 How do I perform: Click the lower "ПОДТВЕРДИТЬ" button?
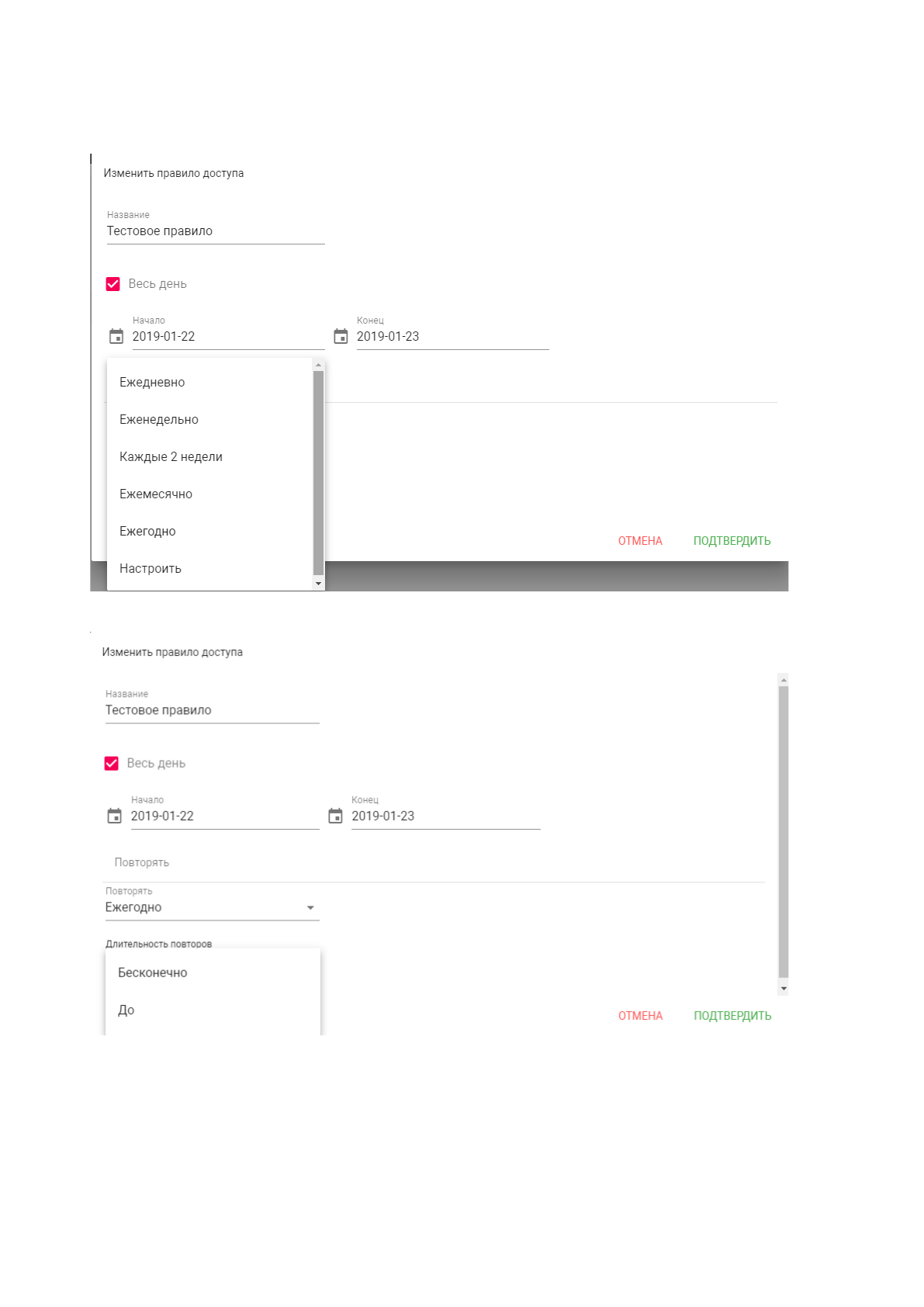732,1016
